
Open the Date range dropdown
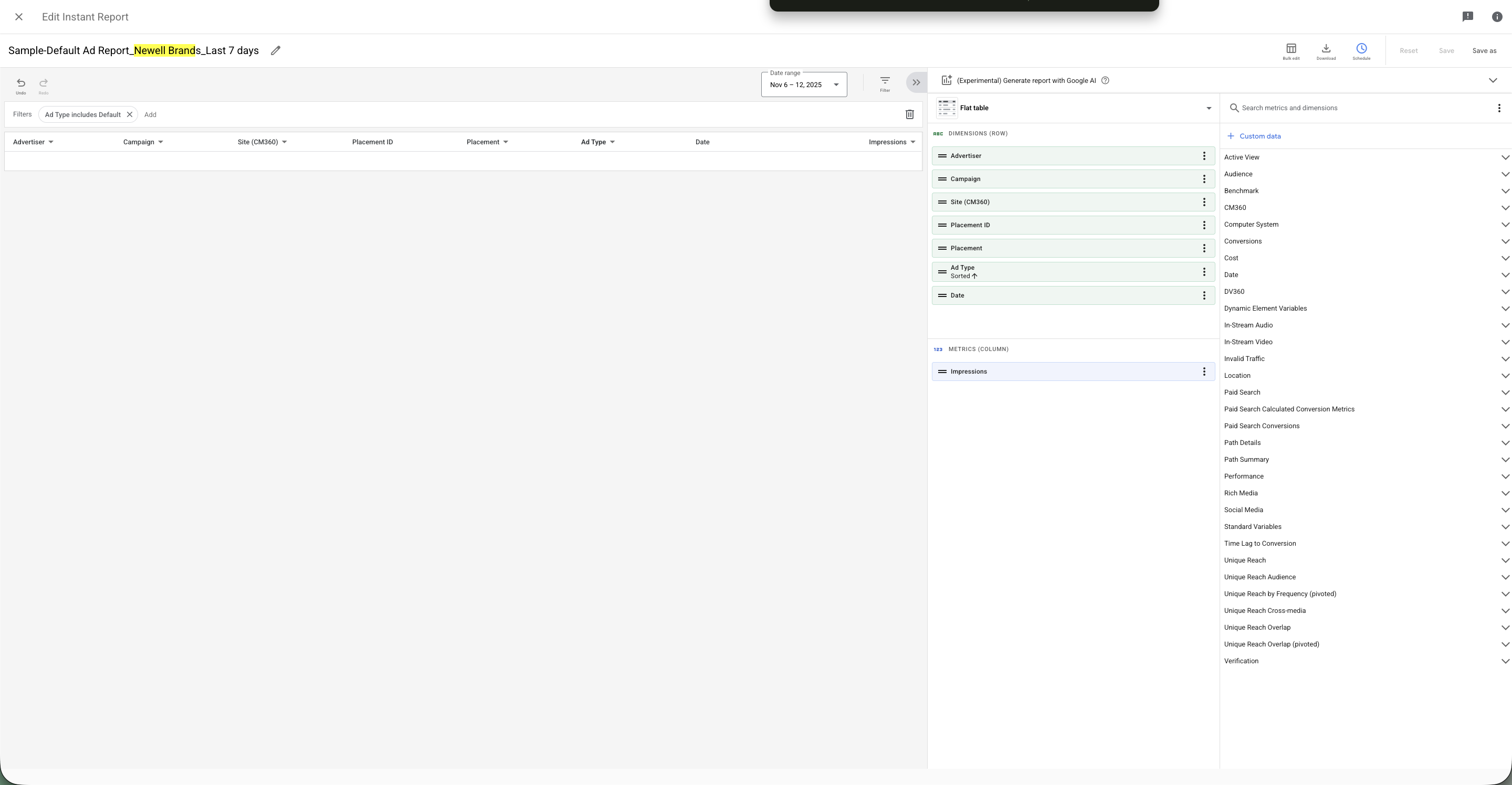click(804, 85)
